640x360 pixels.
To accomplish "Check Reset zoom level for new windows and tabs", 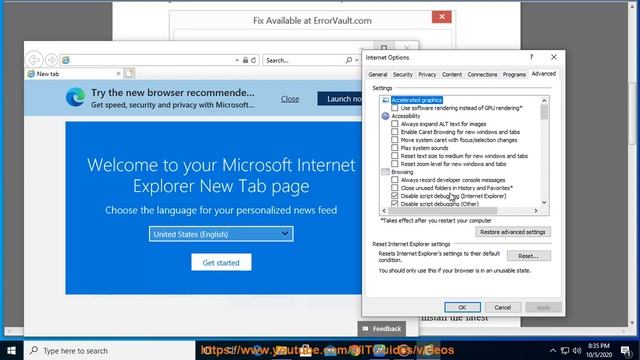I will 394,164.
